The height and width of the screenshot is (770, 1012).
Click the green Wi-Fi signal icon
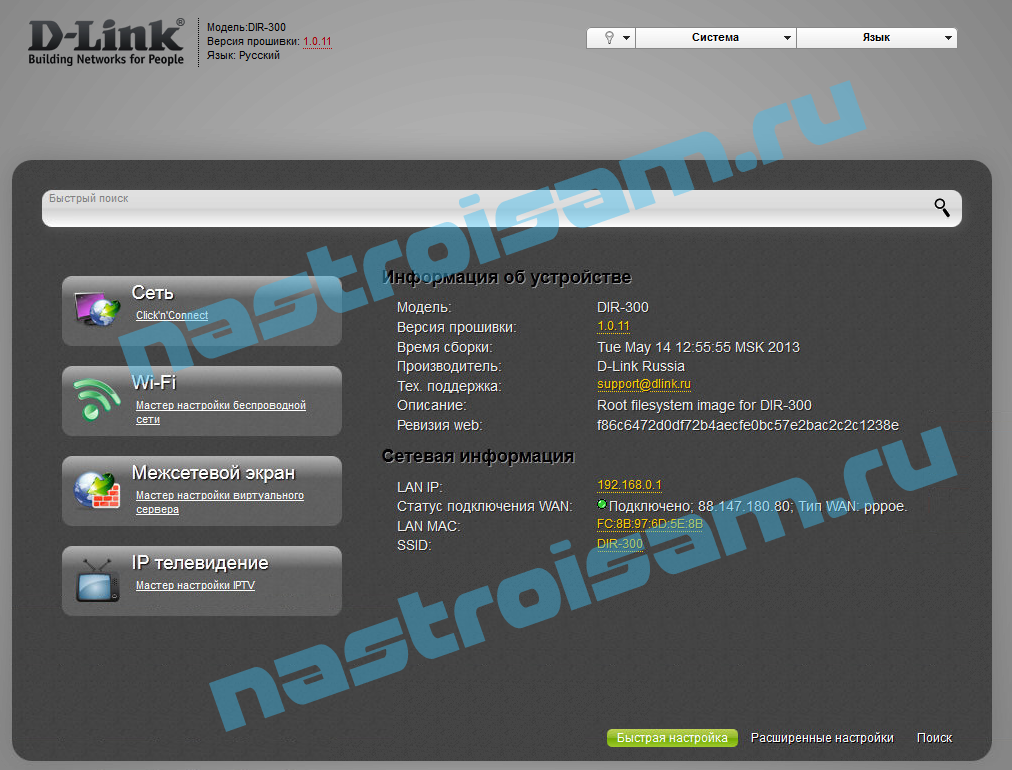click(97, 400)
